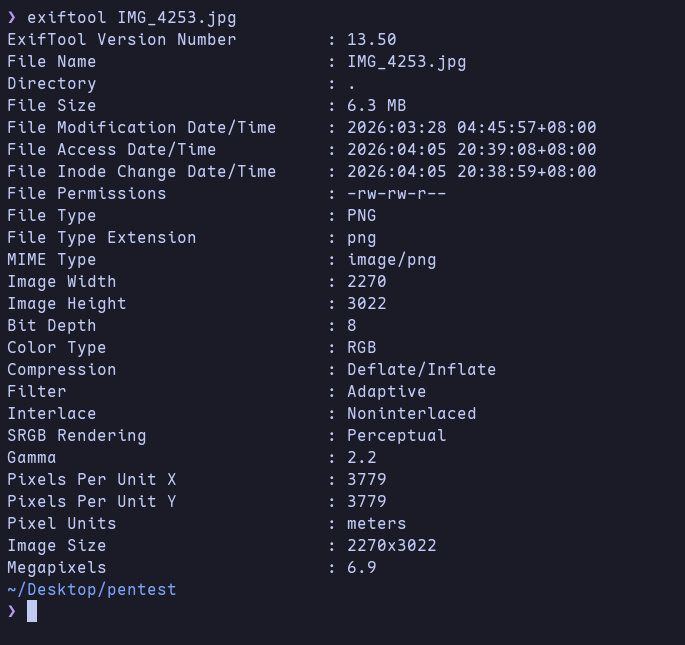Click the File Permissions -rw-rw-r-- value

pos(397,194)
